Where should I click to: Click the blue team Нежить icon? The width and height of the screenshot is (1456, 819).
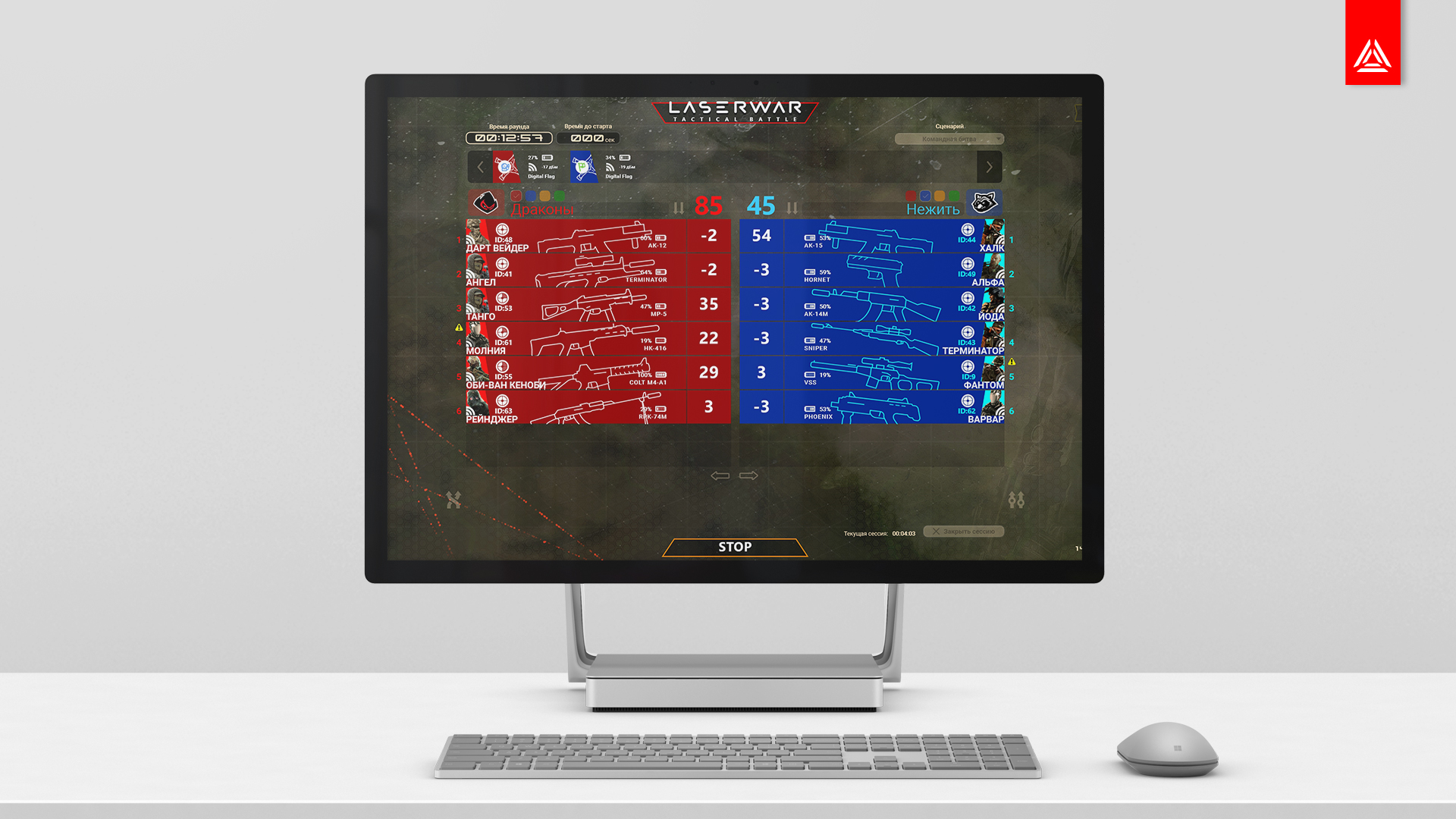pos(988,205)
